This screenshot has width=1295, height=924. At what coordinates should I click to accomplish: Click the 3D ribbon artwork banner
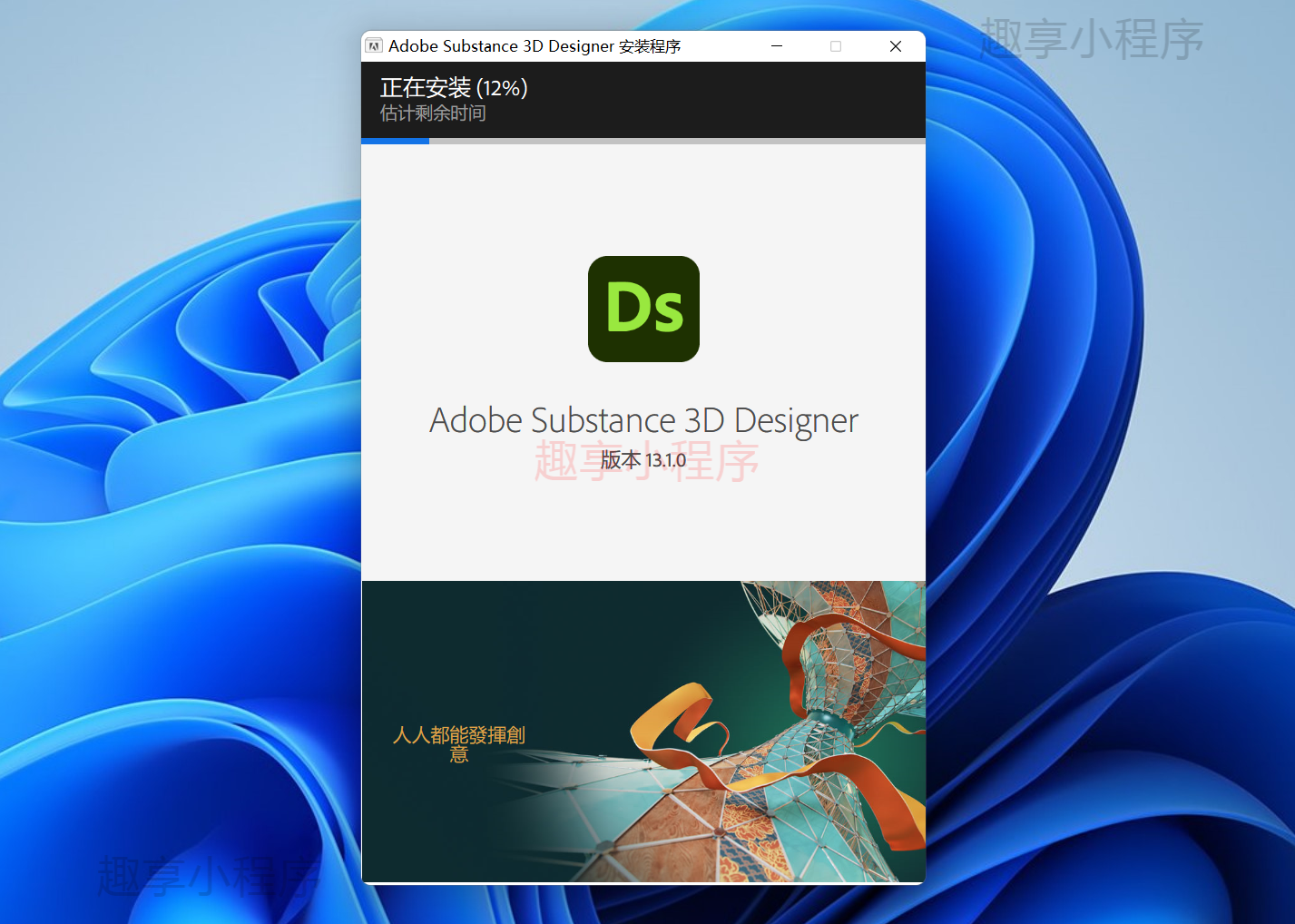coord(643,732)
